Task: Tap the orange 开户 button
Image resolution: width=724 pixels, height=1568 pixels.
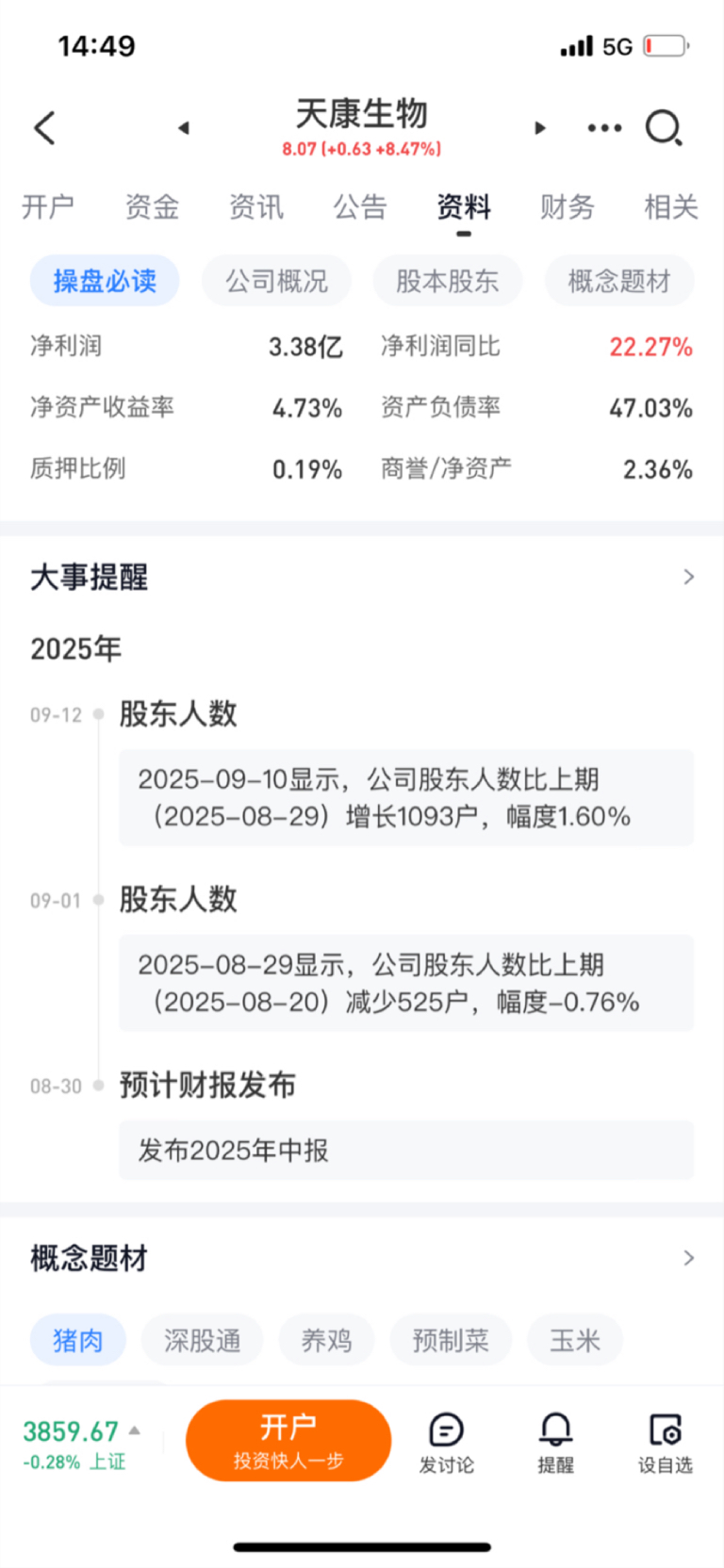Action: tap(288, 1441)
